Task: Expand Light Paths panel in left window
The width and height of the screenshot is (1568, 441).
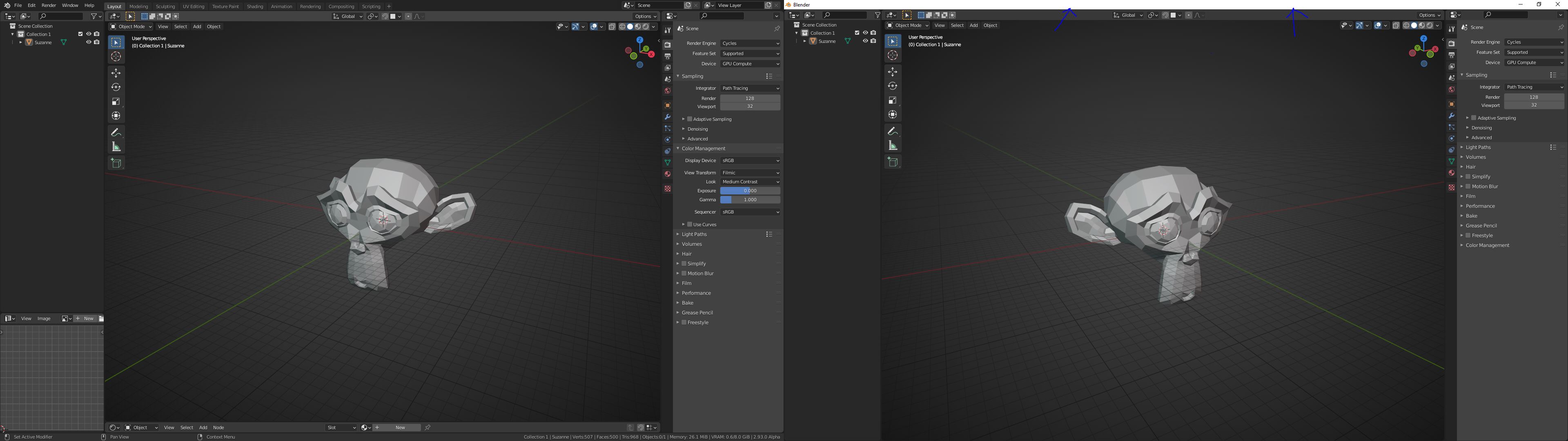Action: point(694,234)
